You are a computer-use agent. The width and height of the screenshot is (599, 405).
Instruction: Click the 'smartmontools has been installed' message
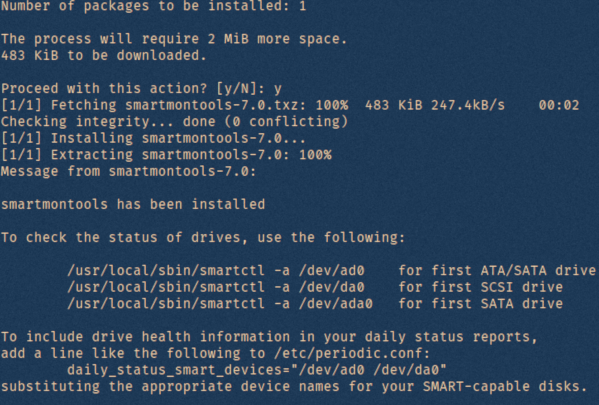[x=133, y=204]
